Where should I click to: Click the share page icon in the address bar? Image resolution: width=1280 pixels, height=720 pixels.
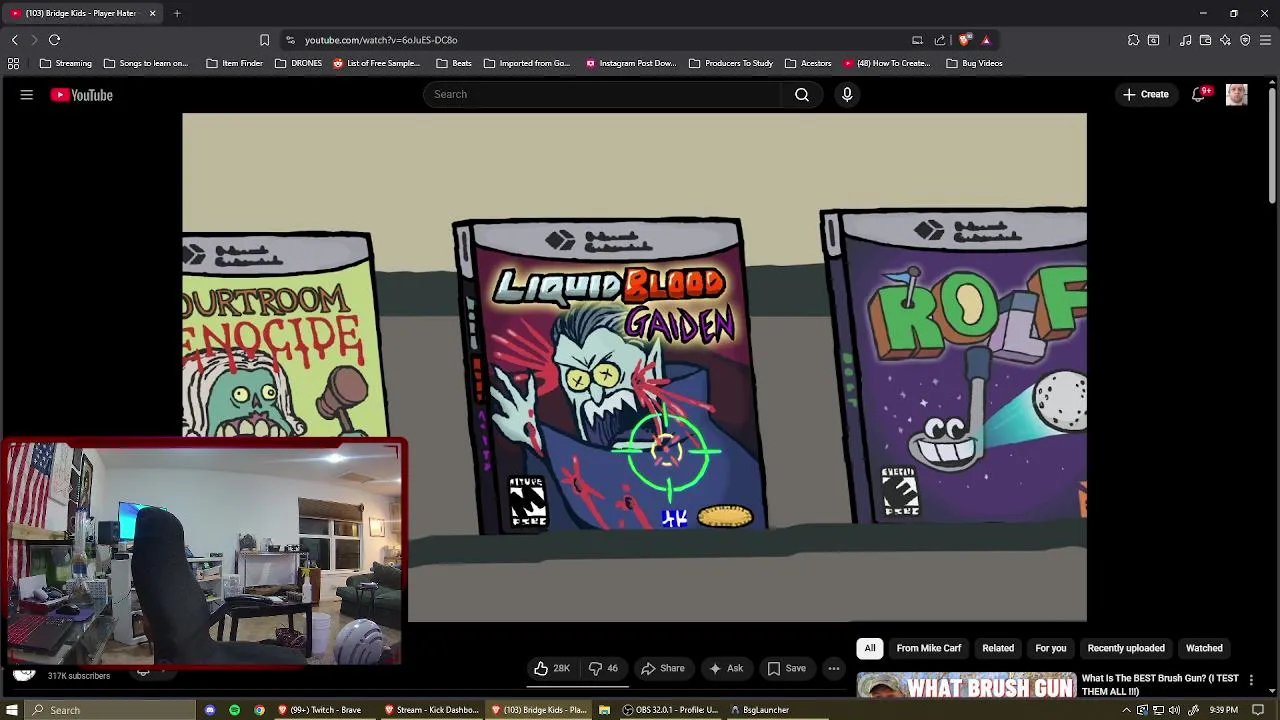pos(940,40)
